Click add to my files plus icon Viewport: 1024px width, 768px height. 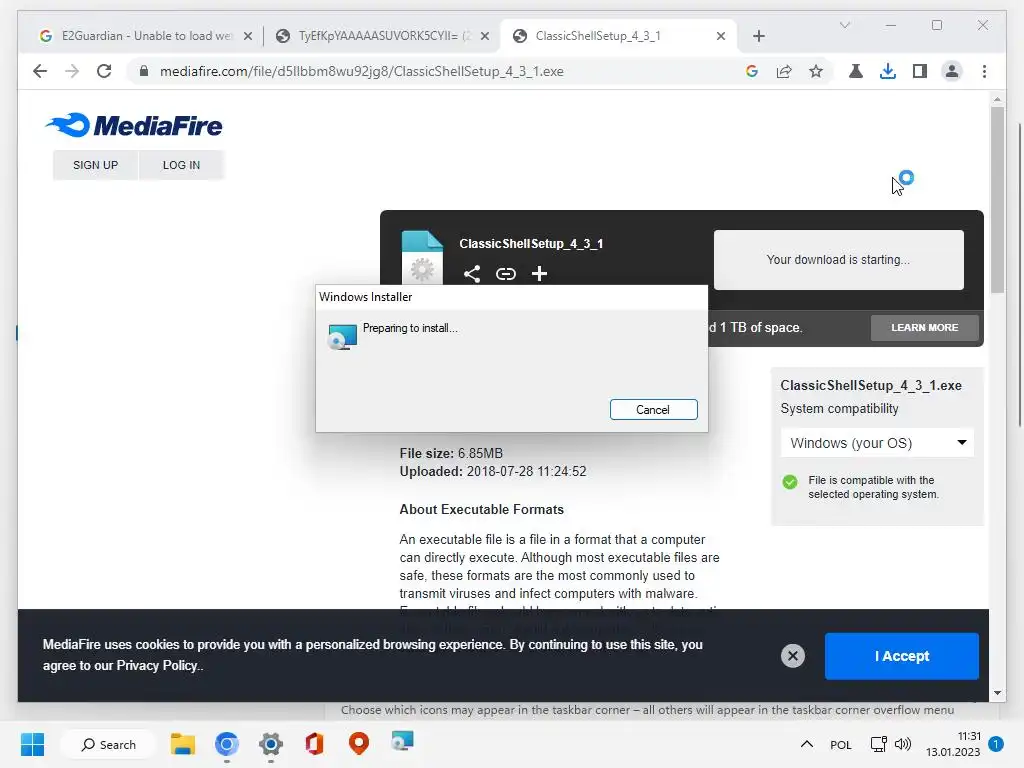click(539, 274)
